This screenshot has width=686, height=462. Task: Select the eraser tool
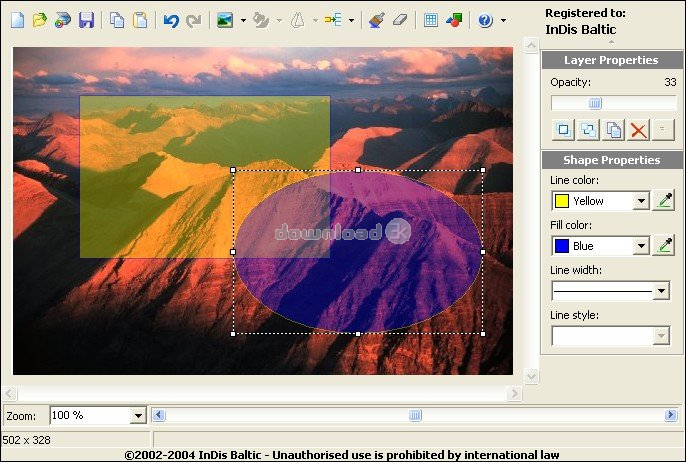tap(400, 20)
